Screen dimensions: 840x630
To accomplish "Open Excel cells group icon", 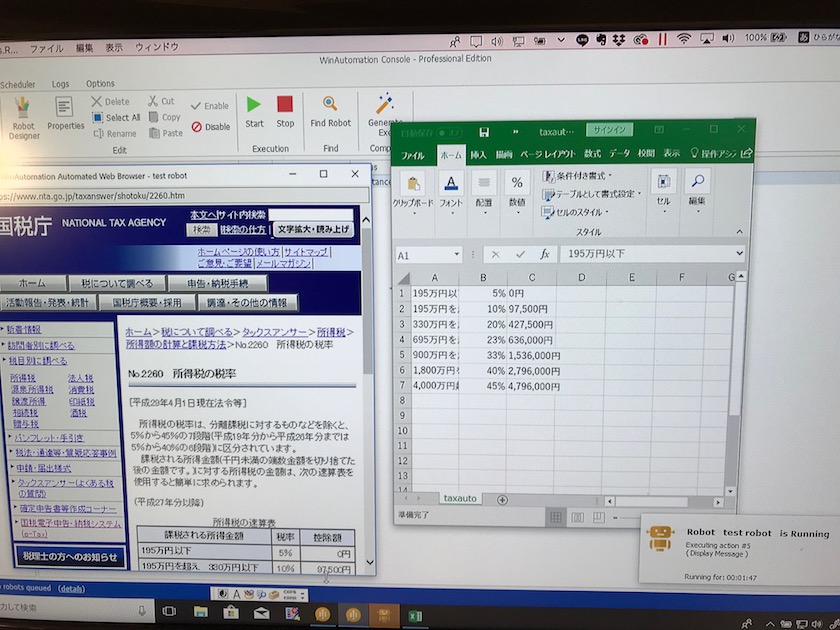I will (x=663, y=182).
